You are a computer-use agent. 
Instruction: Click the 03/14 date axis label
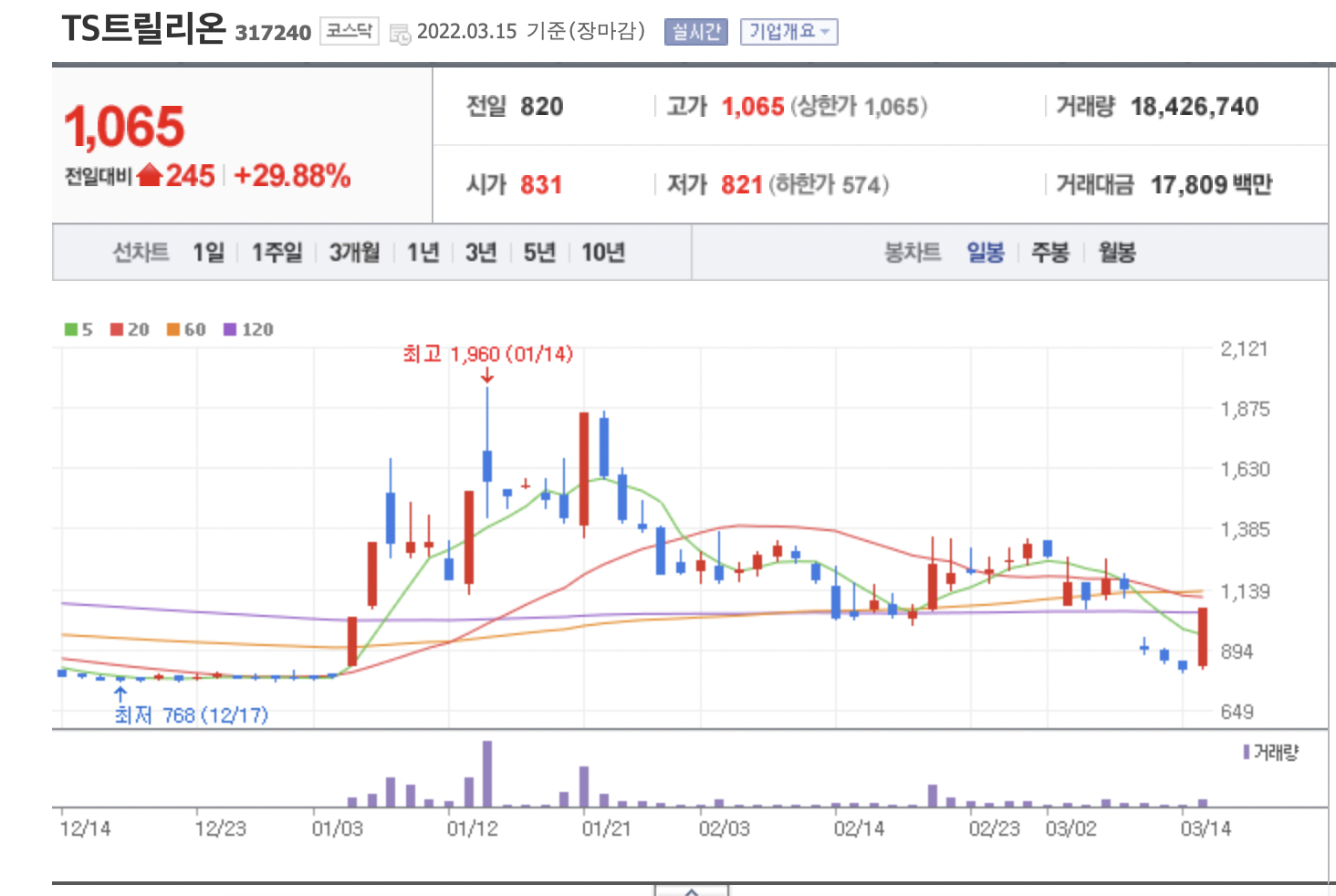[1206, 828]
